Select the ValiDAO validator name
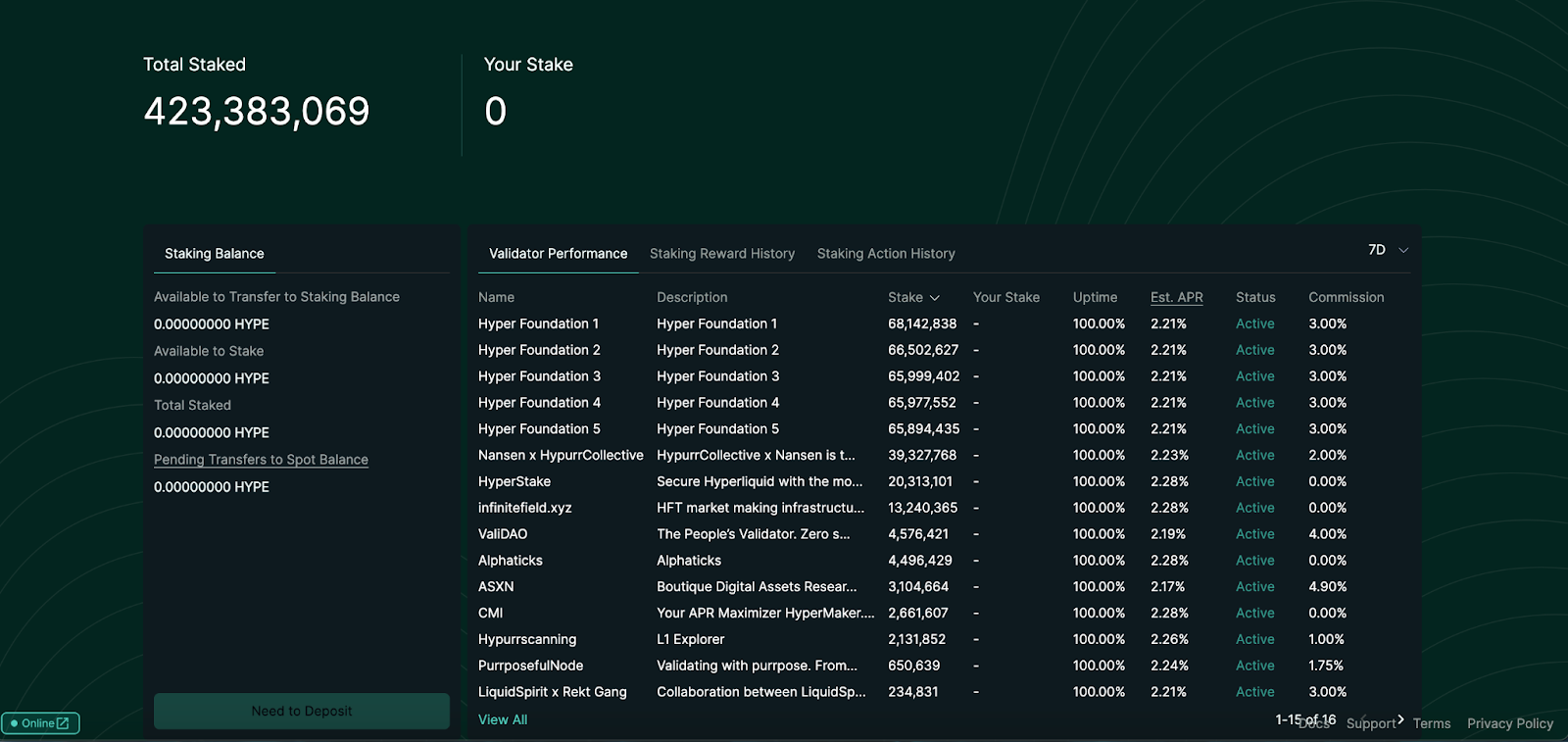This screenshot has height=742, width=1568. pos(503,534)
